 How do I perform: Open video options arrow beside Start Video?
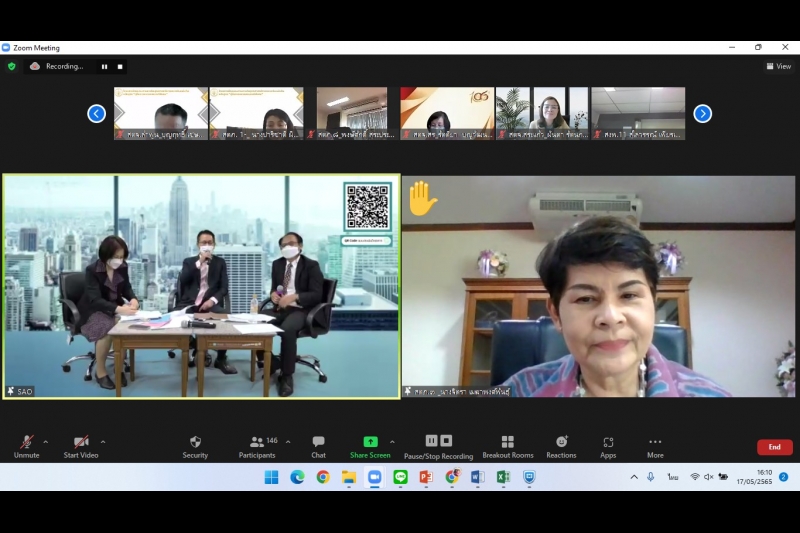click(102, 441)
